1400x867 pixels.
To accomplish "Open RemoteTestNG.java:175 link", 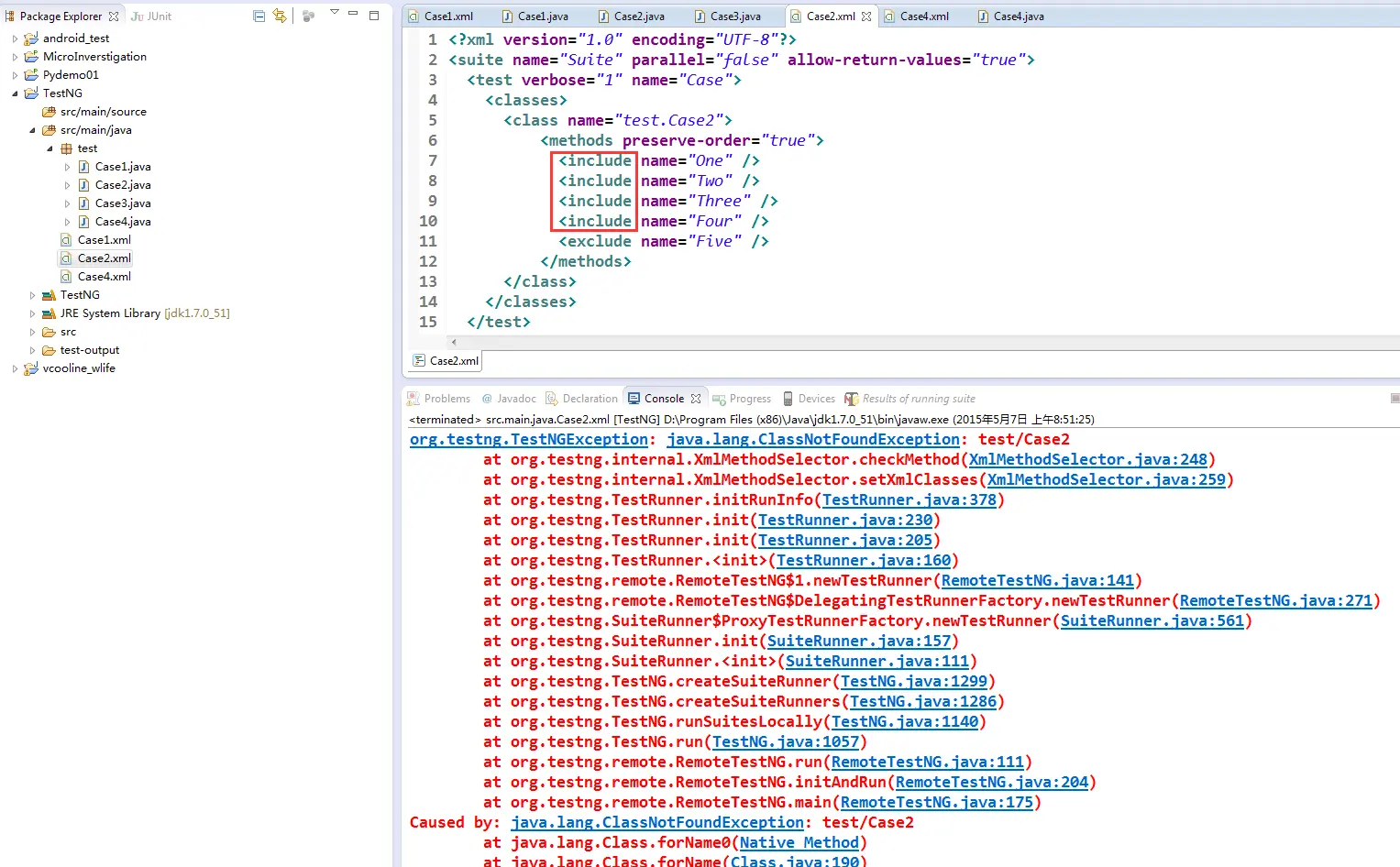I will [937, 803].
